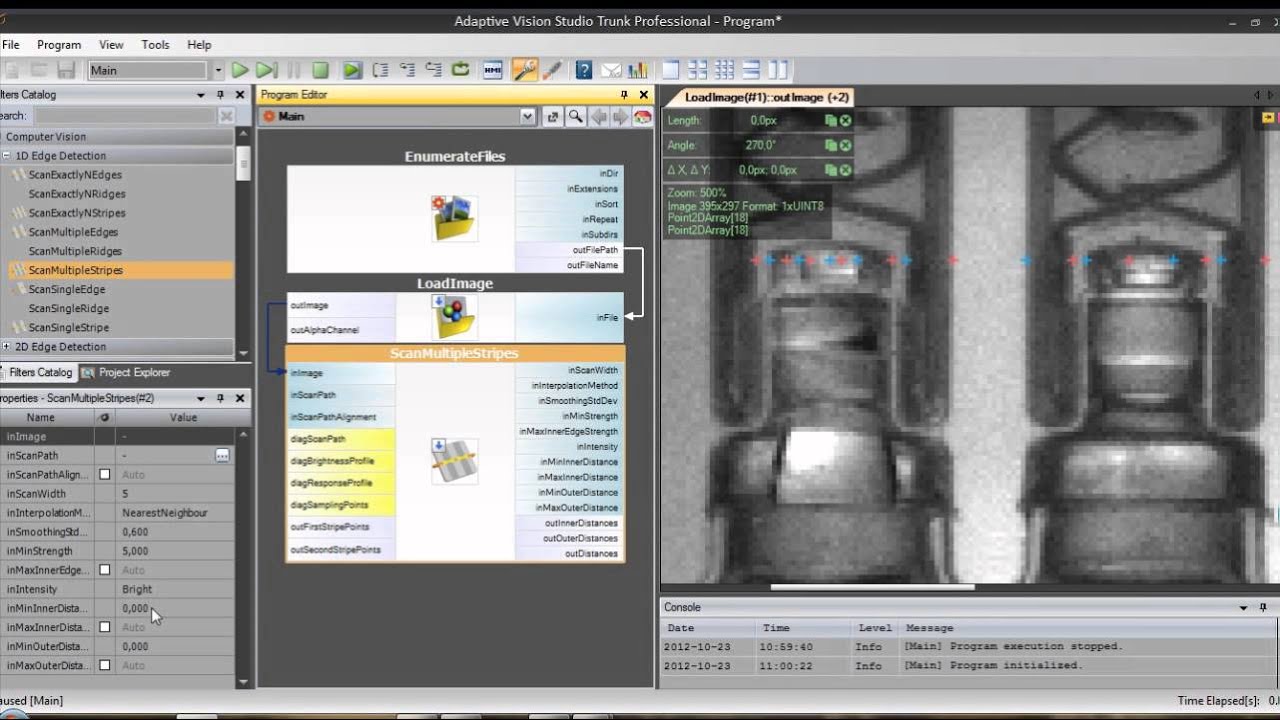Screen dimensions: 1280x720
Task: Clear the Angle measurement with its green X
Action: coord(846,145)
